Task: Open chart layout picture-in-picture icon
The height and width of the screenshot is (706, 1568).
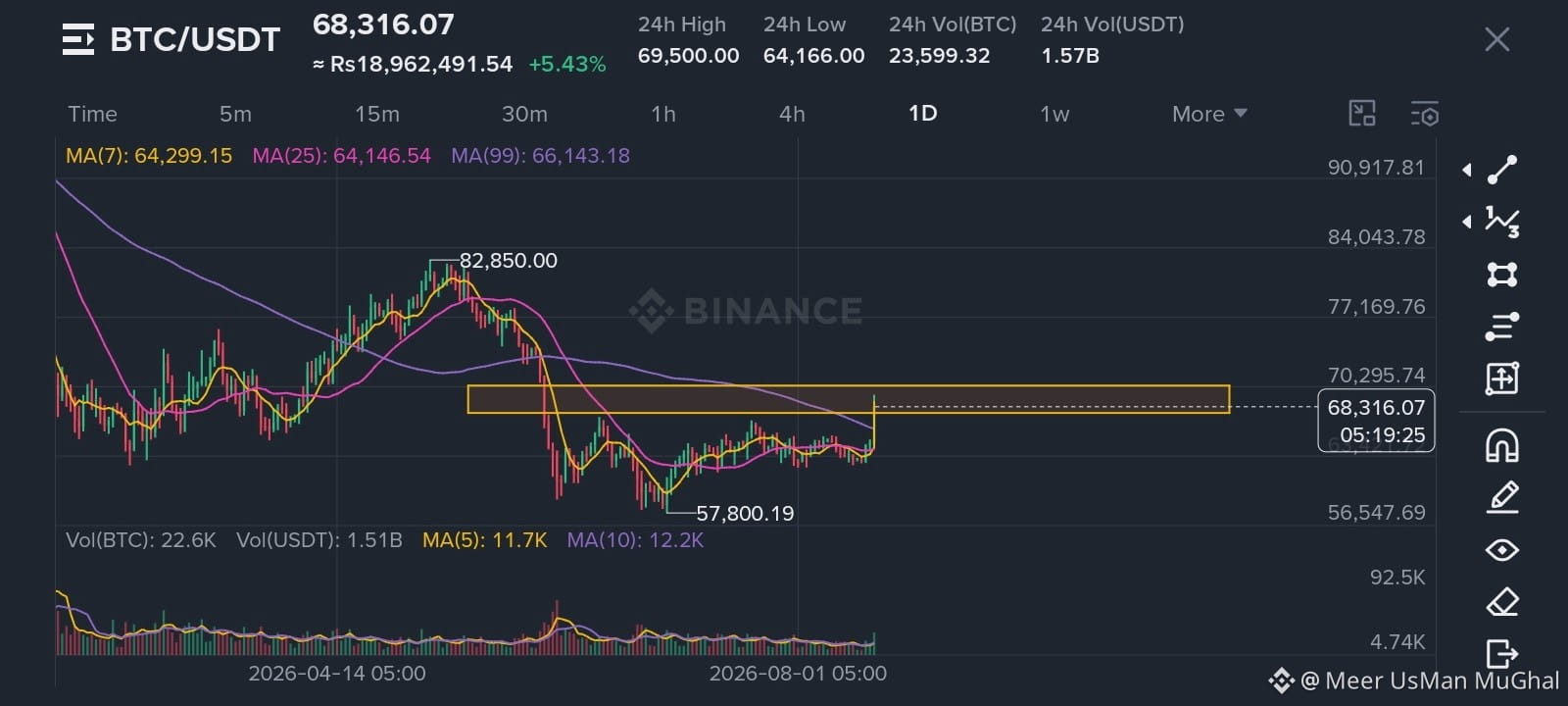Action: [1362, 114]
